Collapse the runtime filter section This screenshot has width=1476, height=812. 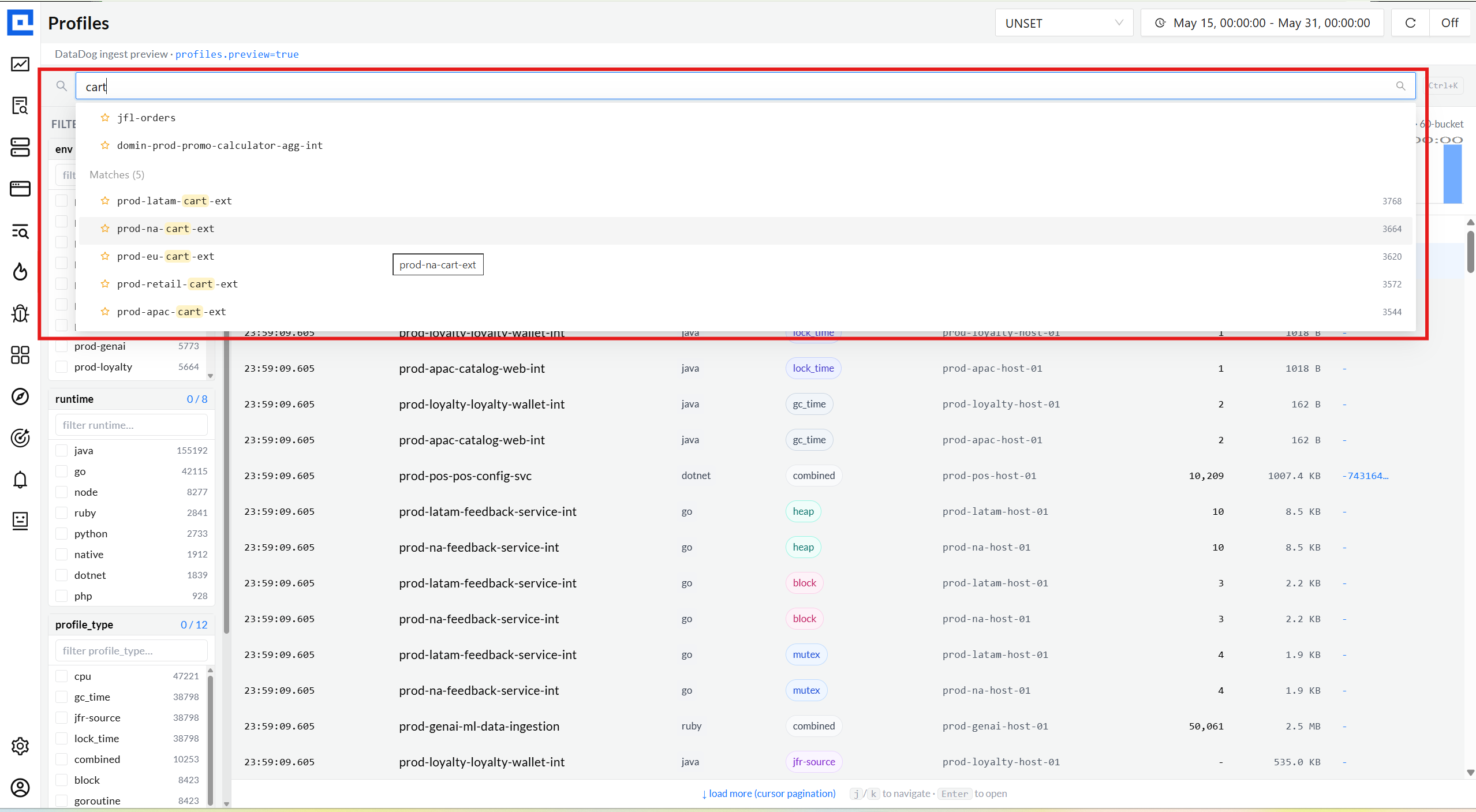pyautogui.click(x=132, y=399)
